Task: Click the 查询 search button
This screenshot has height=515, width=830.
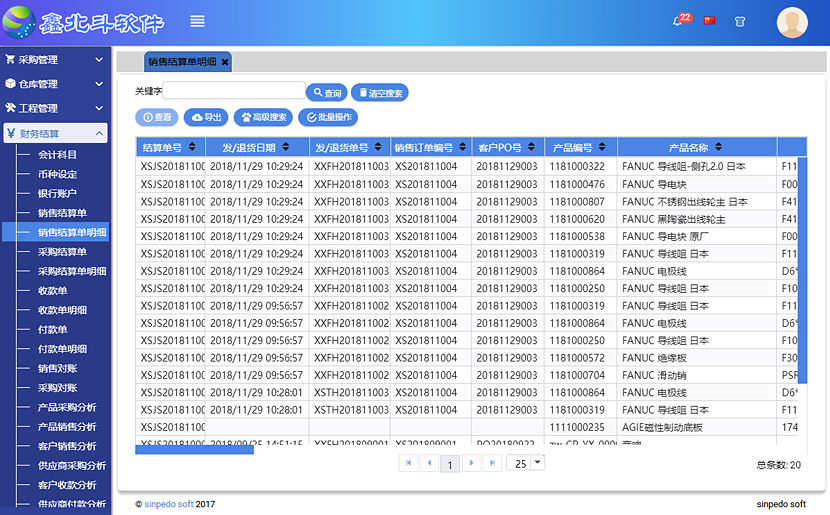Action: [x=326, y=93]
